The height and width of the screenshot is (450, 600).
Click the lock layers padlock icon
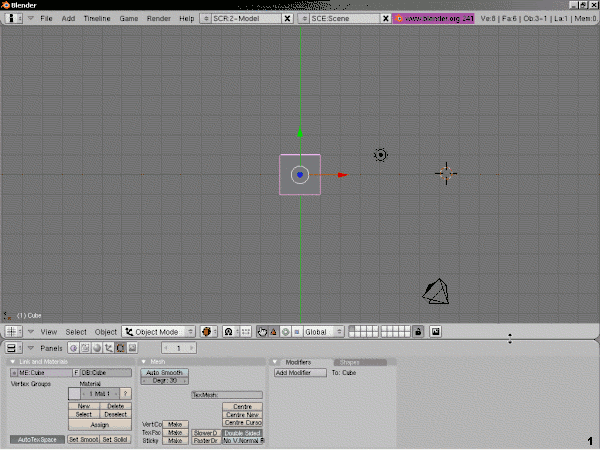tap(418, 331)
